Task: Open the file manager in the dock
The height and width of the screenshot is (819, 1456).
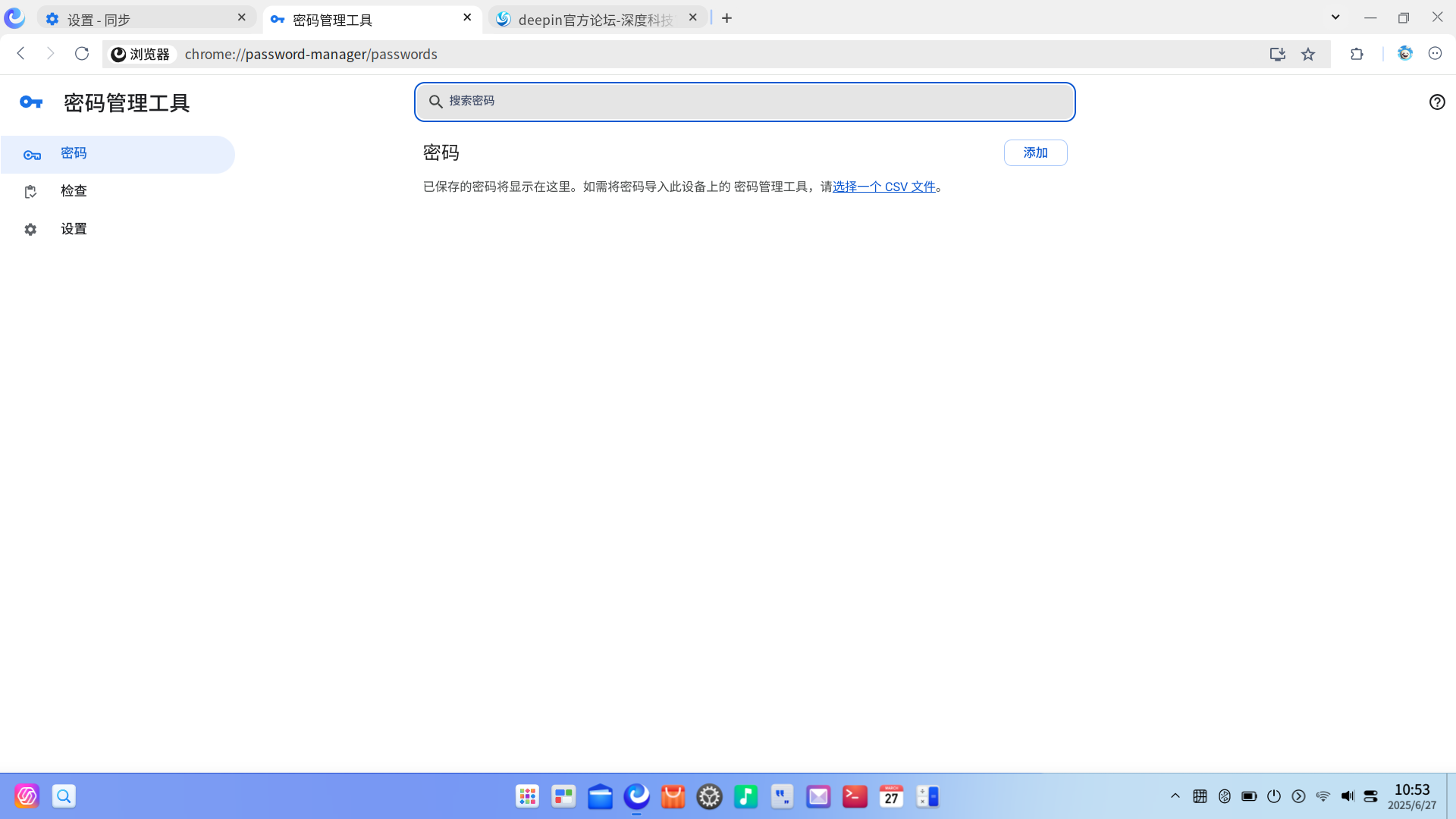Action: (600, 796)
